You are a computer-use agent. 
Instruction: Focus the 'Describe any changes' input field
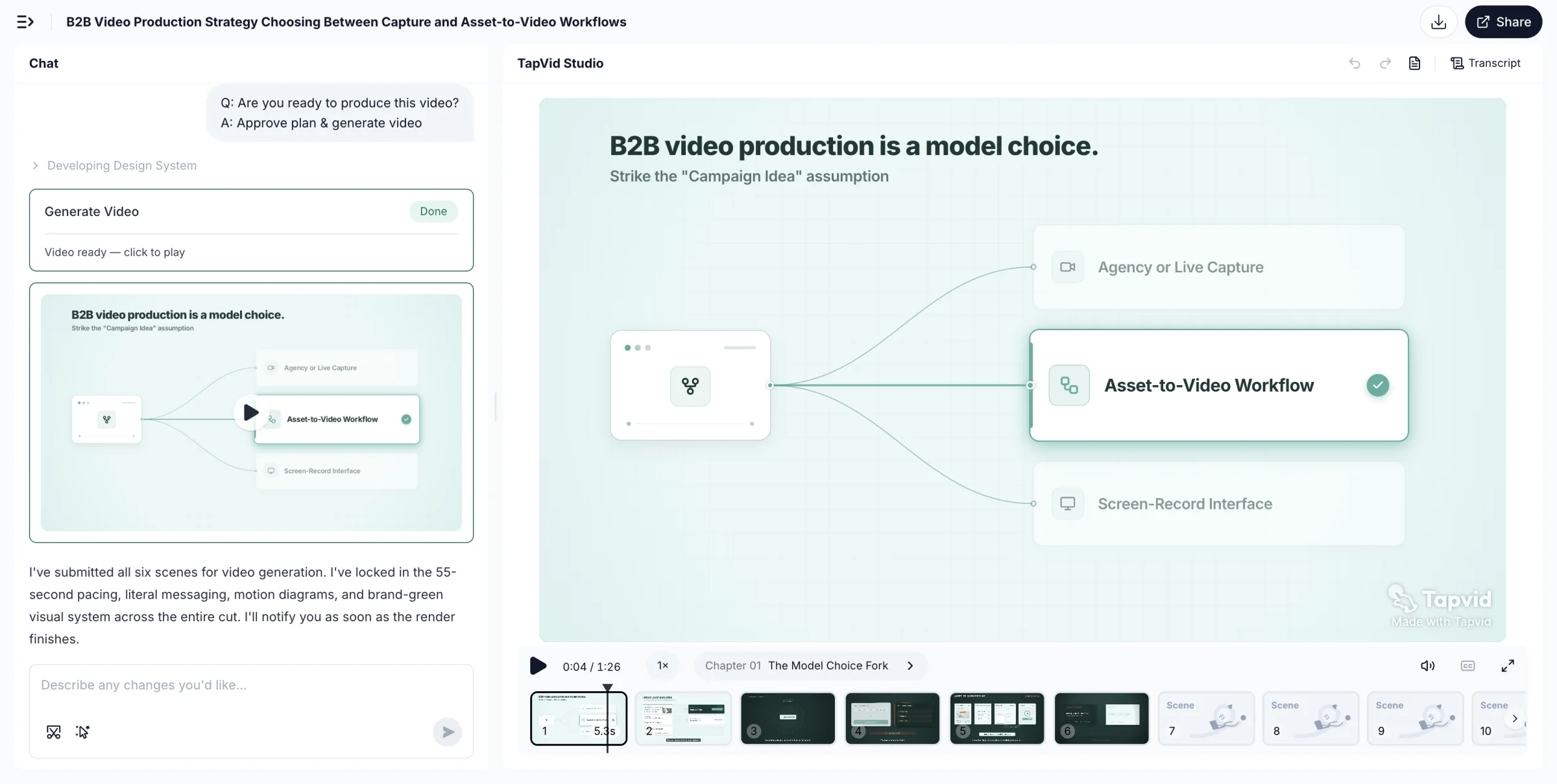click(251, 685)
